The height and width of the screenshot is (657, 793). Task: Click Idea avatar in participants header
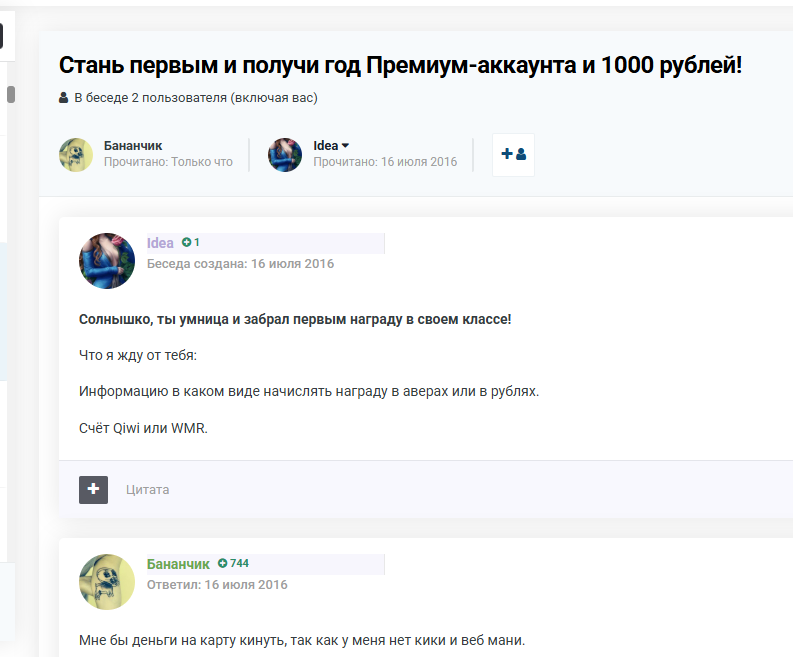[x=285, y=155]
